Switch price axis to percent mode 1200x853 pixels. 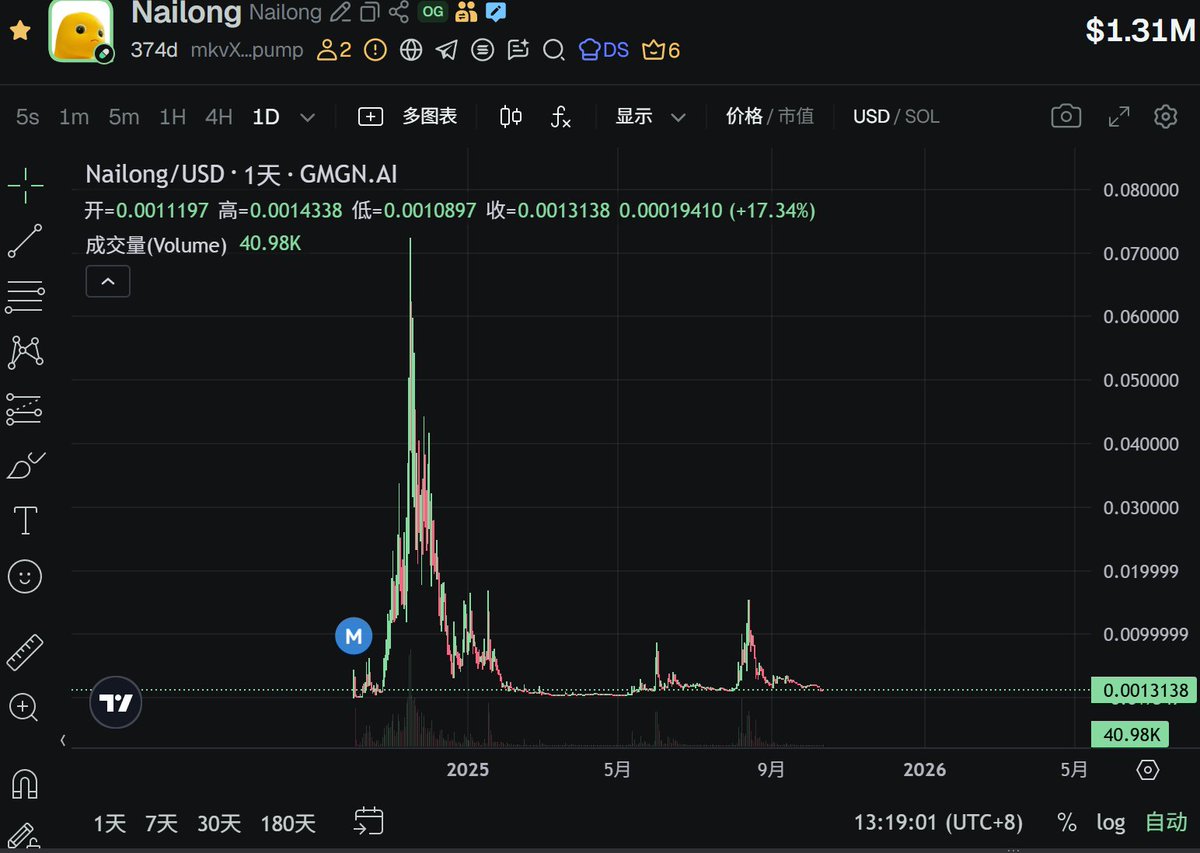(x=1066, y=822)
